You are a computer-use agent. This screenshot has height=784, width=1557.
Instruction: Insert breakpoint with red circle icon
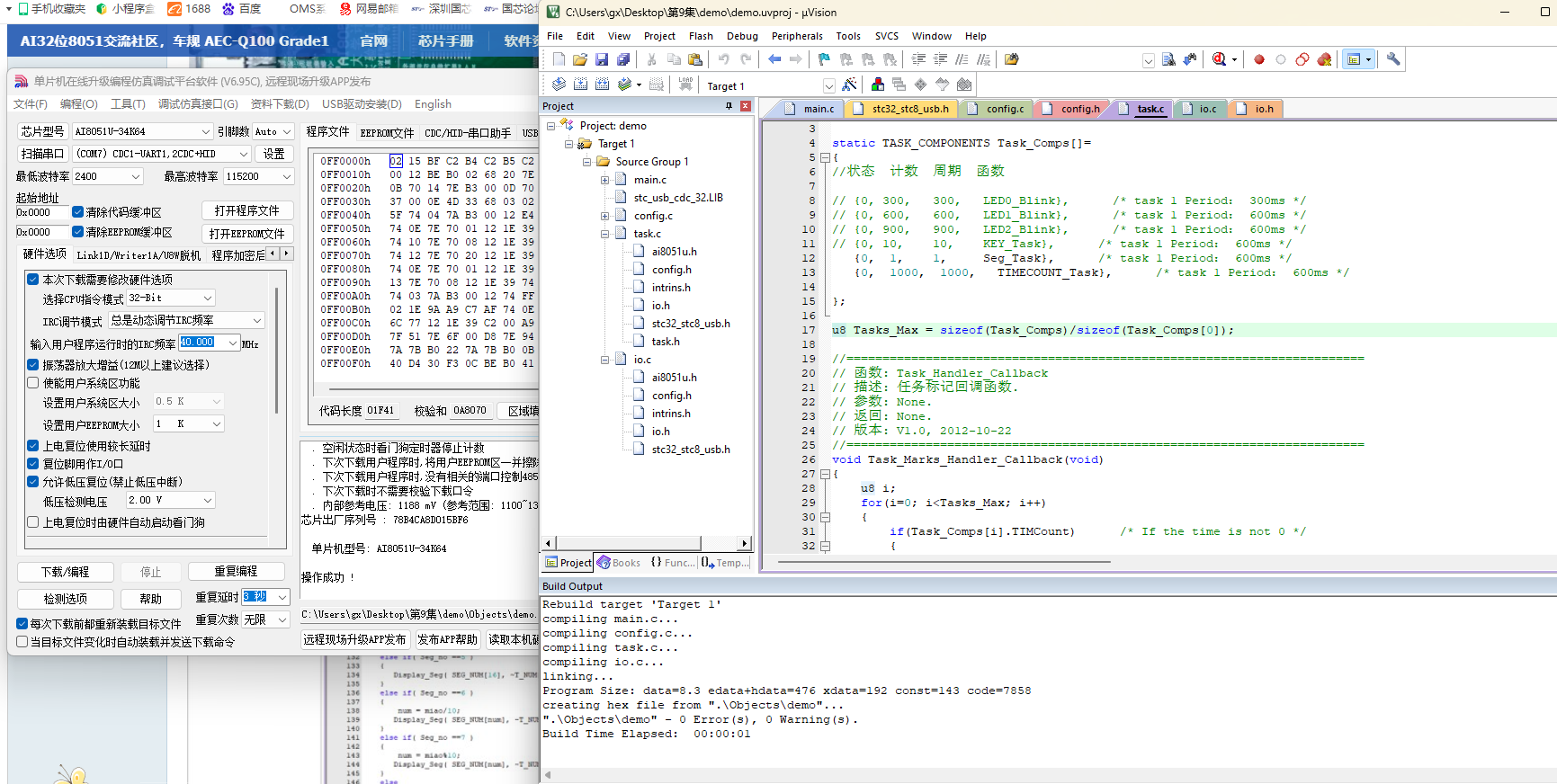coord(1259,59)
